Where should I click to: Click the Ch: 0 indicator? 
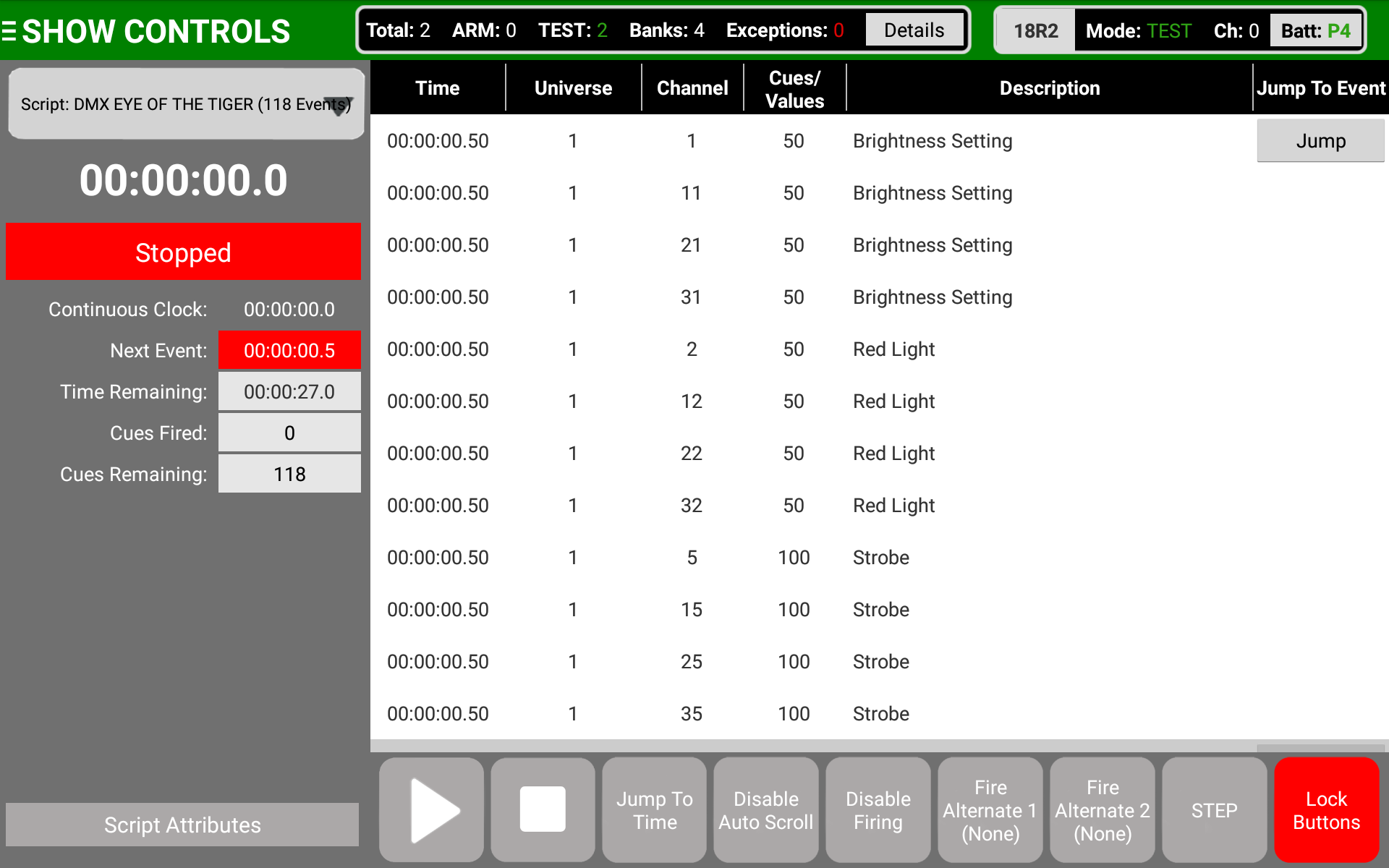click(x=1236, y=31)
